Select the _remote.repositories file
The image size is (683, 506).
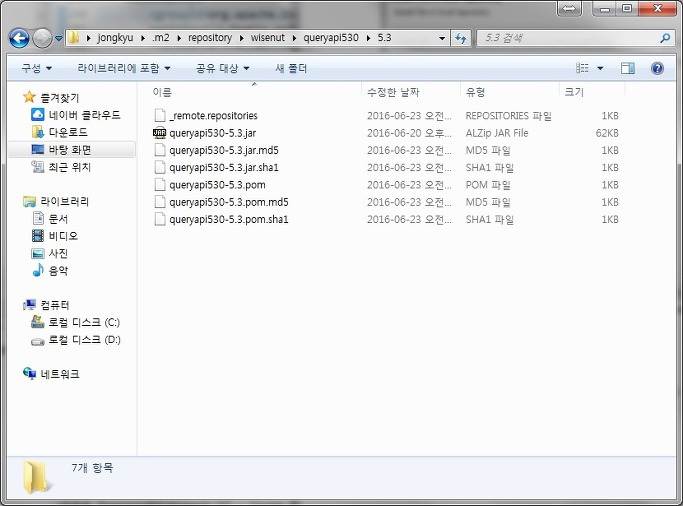tap(213, 116)
